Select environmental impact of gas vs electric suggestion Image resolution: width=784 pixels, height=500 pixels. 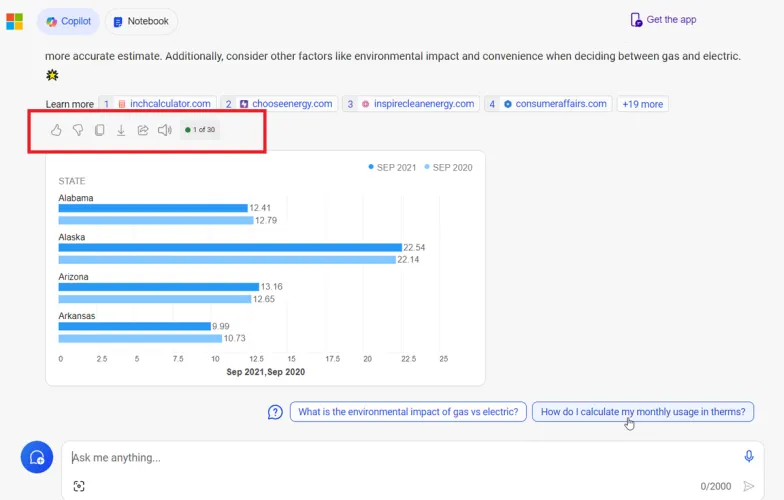[408, 412]
